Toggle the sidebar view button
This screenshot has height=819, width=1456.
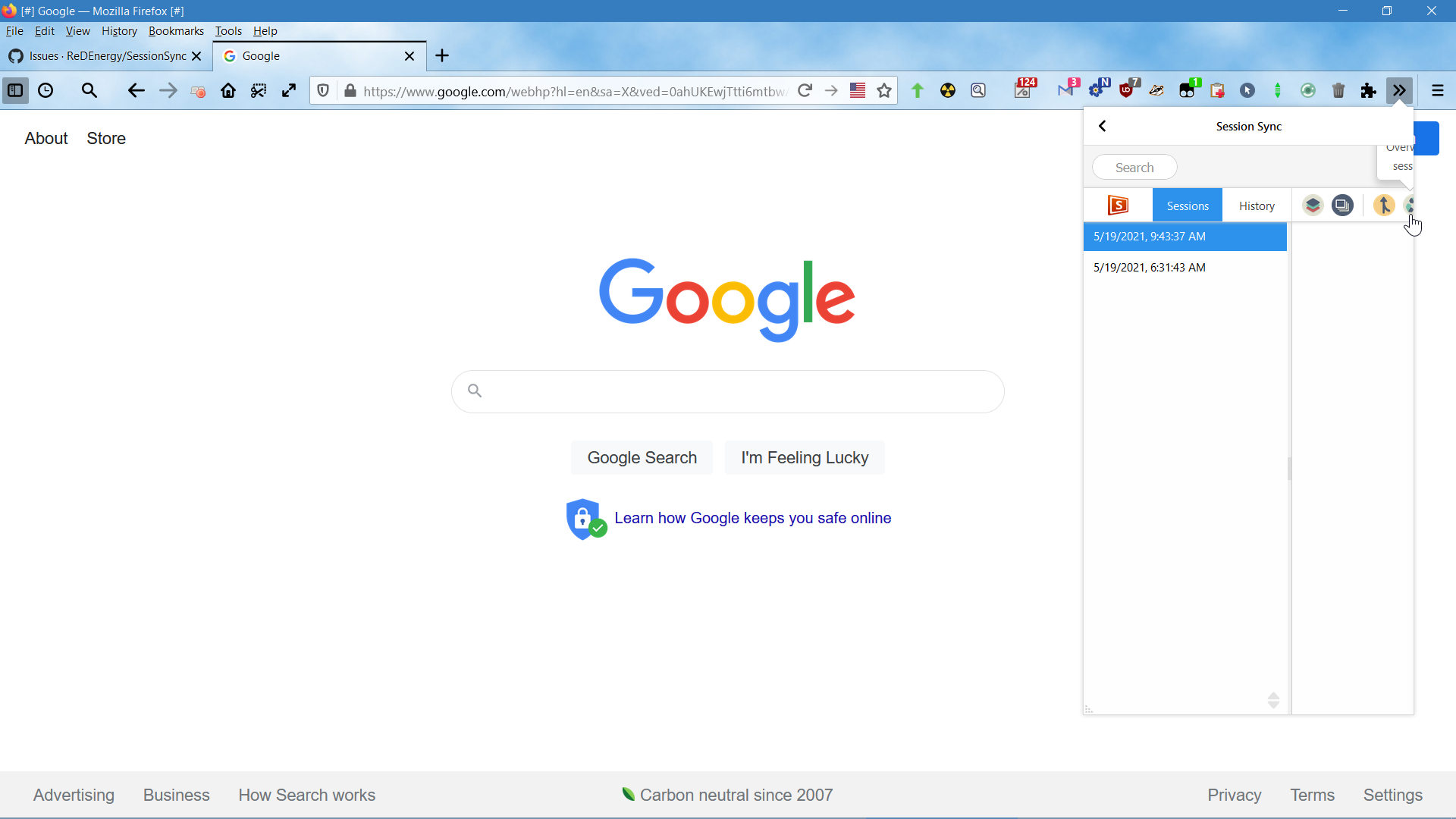click(15, 91)
